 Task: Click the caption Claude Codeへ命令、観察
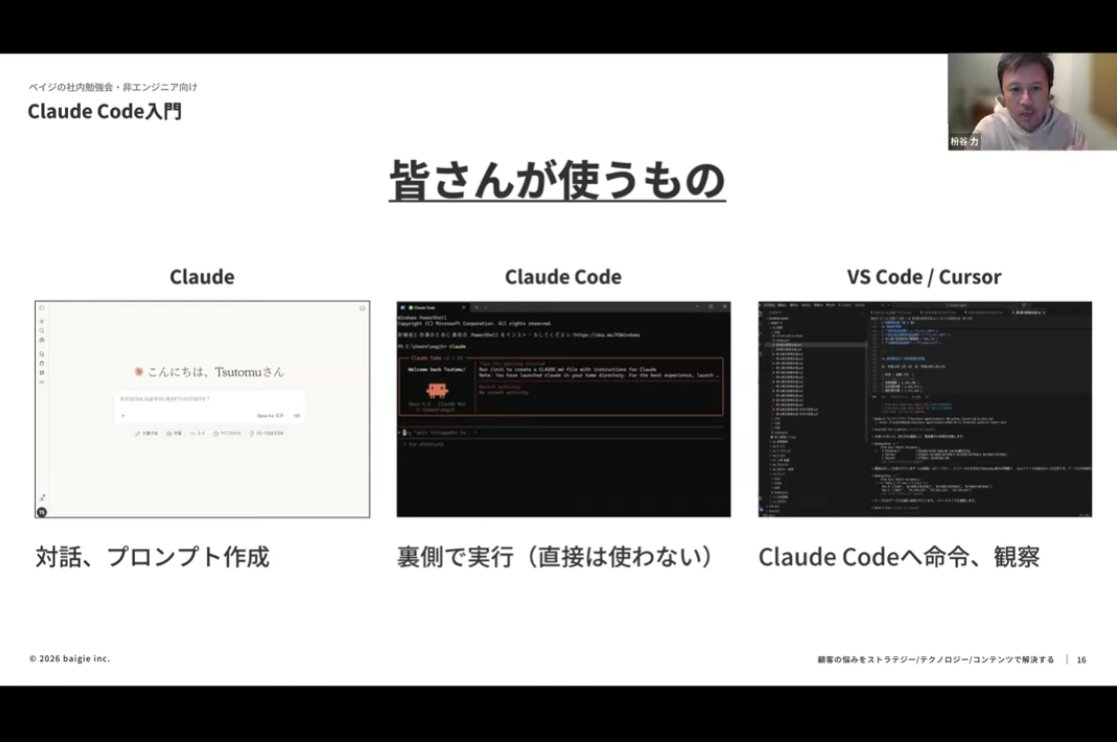click(x=899, y=557)
